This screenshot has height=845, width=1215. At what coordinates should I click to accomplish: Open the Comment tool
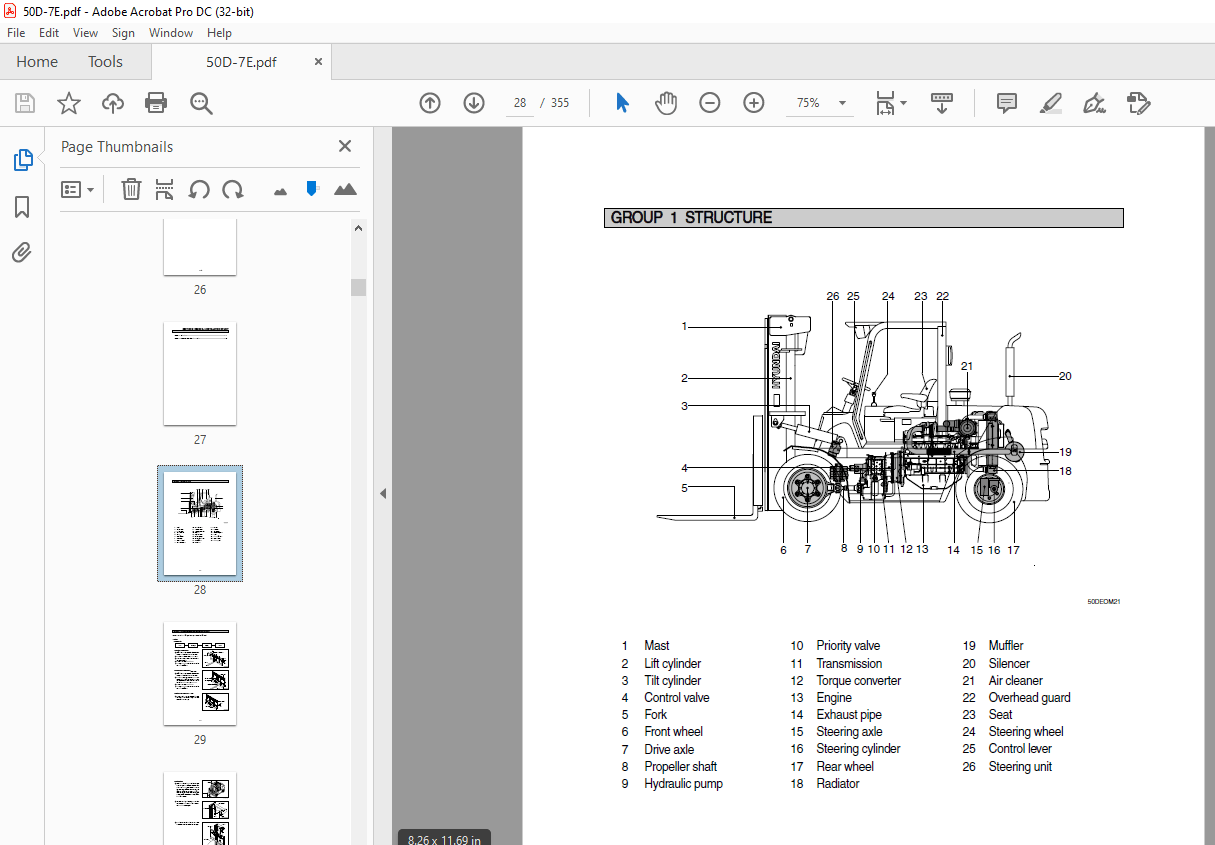coord(1006,103)
